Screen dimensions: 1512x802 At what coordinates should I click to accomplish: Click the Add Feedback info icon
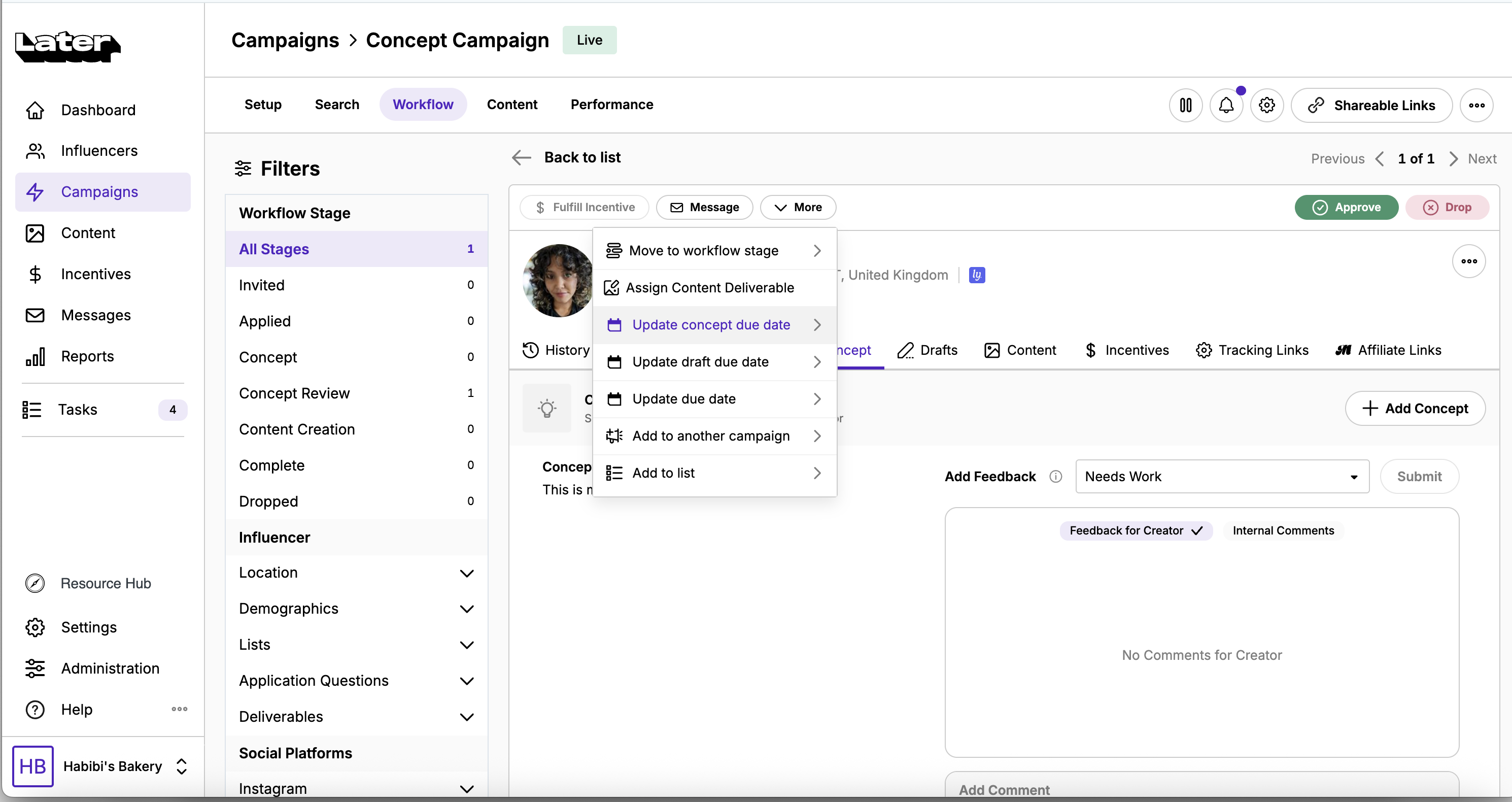[x=1055, y=477]
